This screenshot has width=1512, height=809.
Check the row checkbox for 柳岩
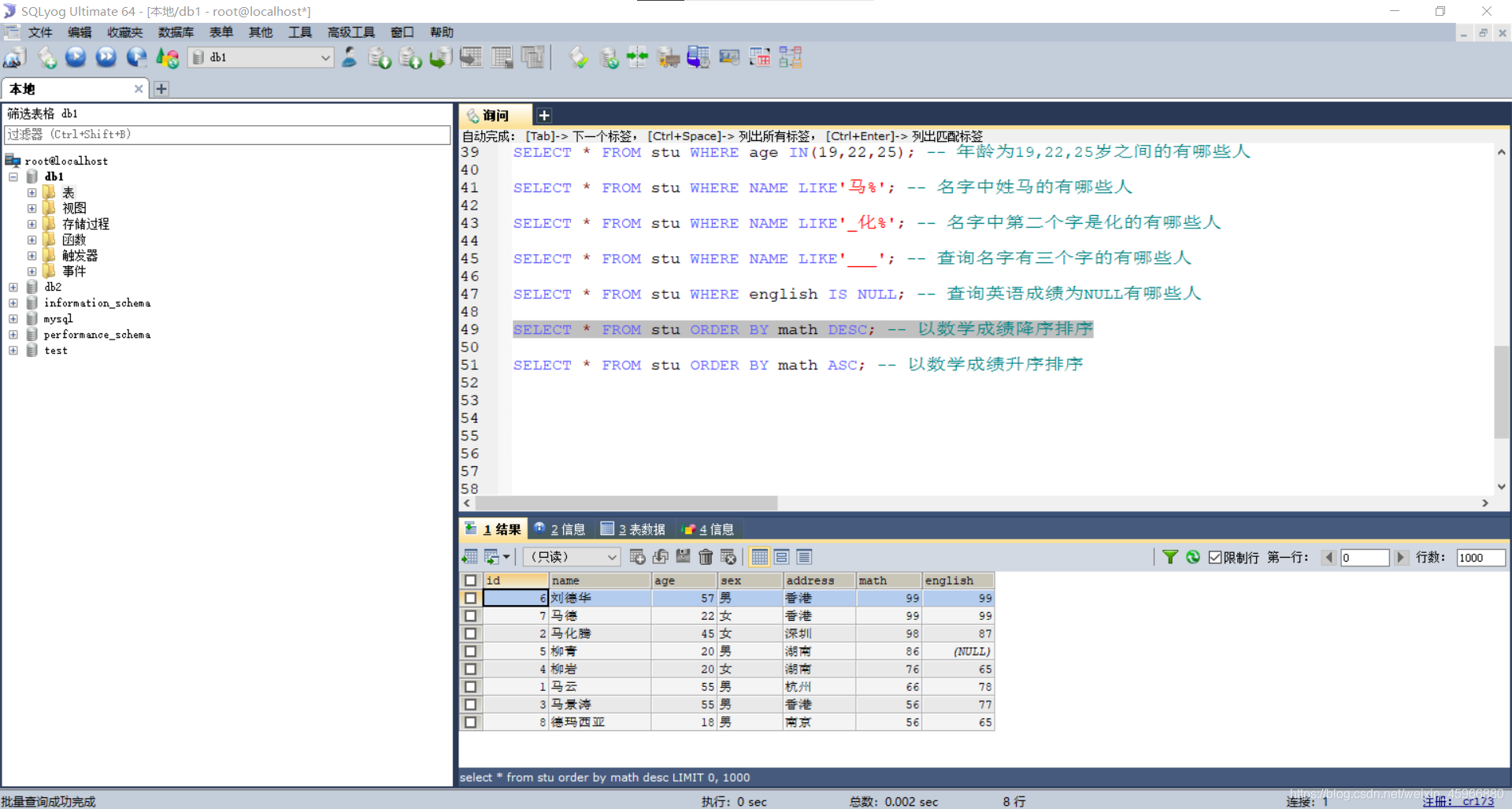tap(470, 669)
